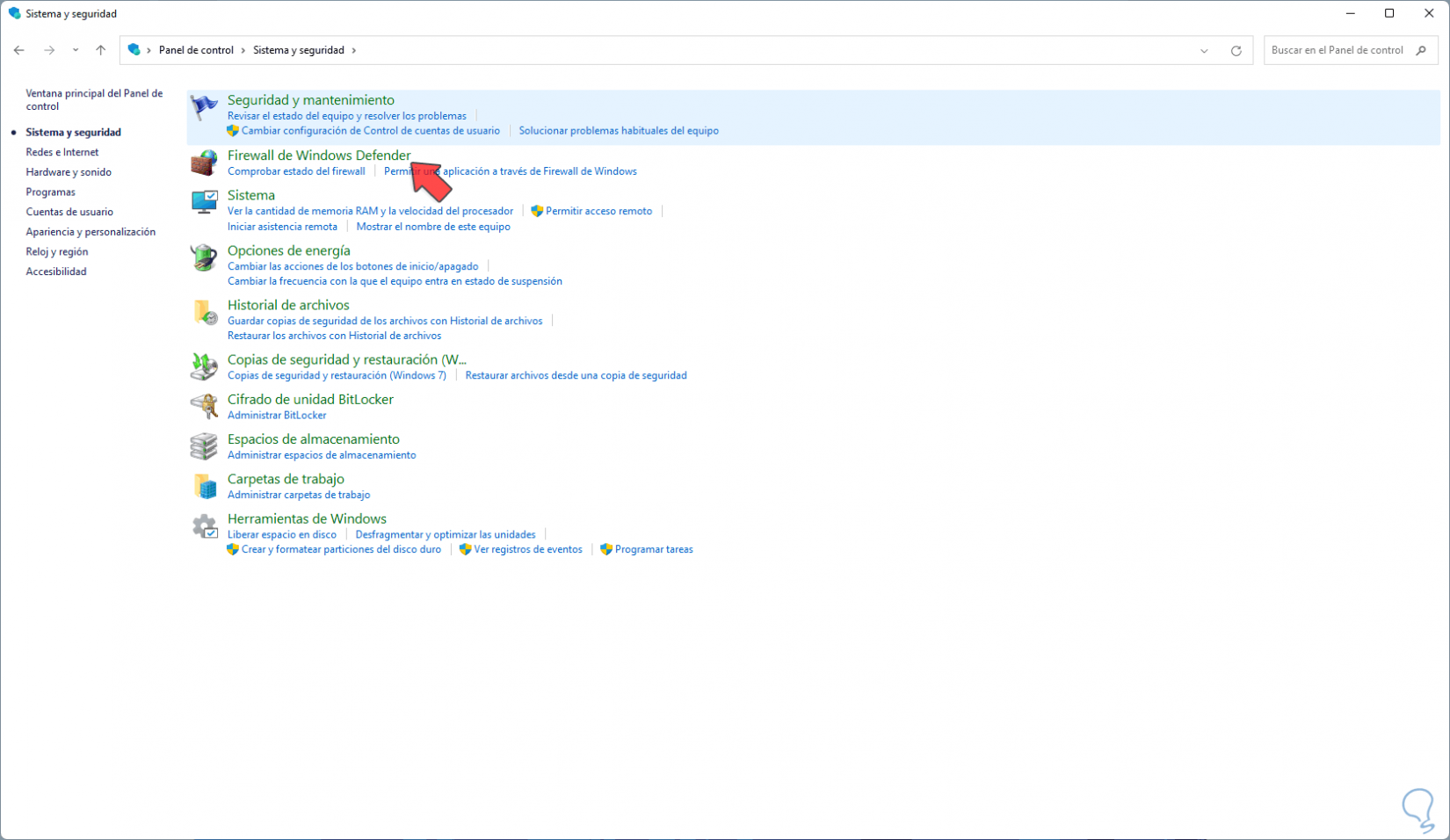Screen dimensions: 1450x840
Task: Open Reloj y región category
Action: [57, 251]
